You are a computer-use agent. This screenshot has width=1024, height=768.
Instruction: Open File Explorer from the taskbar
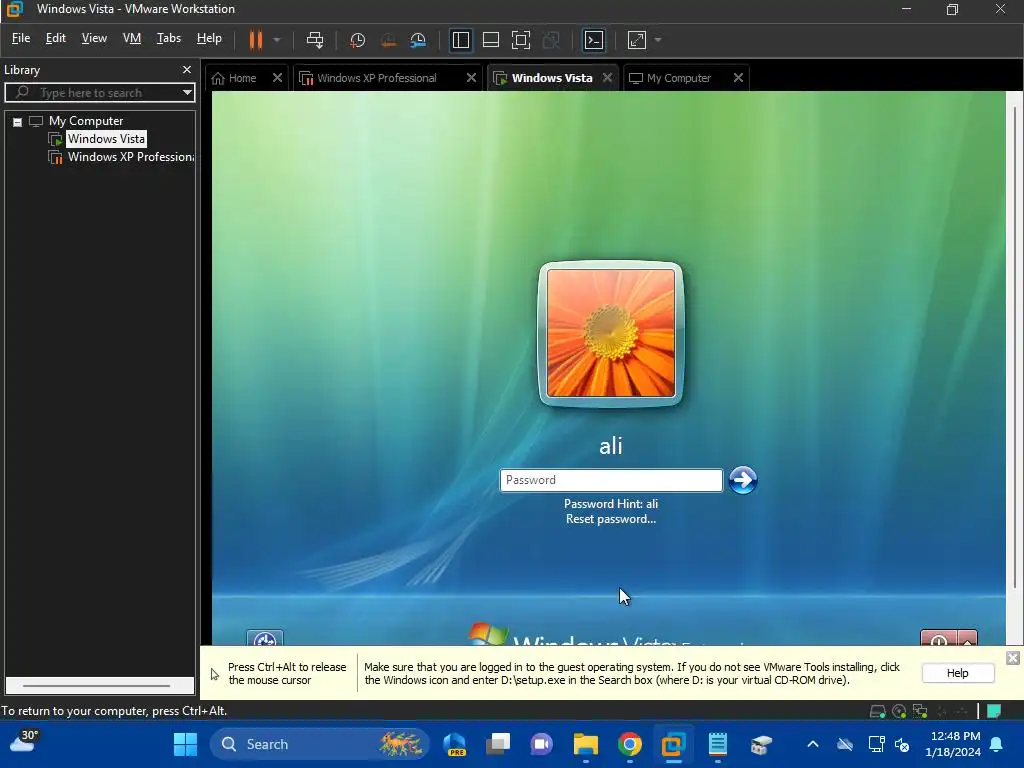pos(586,744)
